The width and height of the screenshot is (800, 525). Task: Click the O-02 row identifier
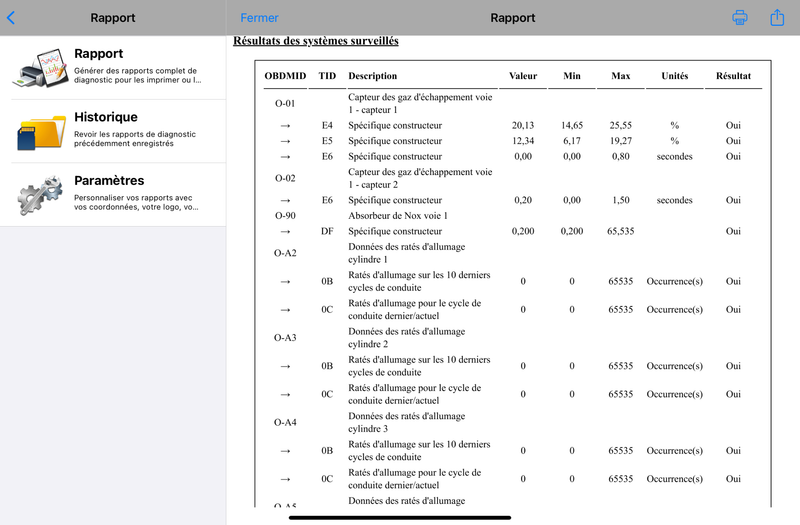coord(285,178)
